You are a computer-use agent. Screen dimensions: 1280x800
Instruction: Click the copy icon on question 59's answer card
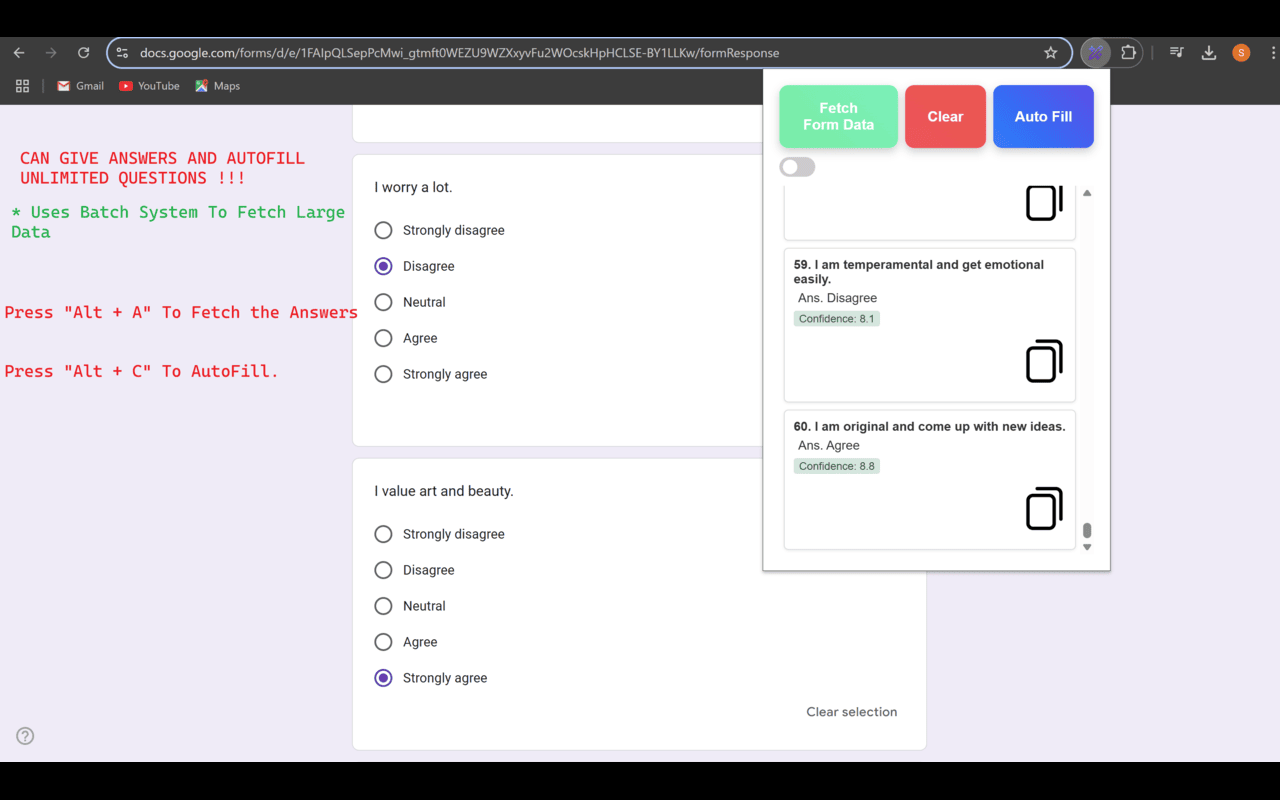1043,361
